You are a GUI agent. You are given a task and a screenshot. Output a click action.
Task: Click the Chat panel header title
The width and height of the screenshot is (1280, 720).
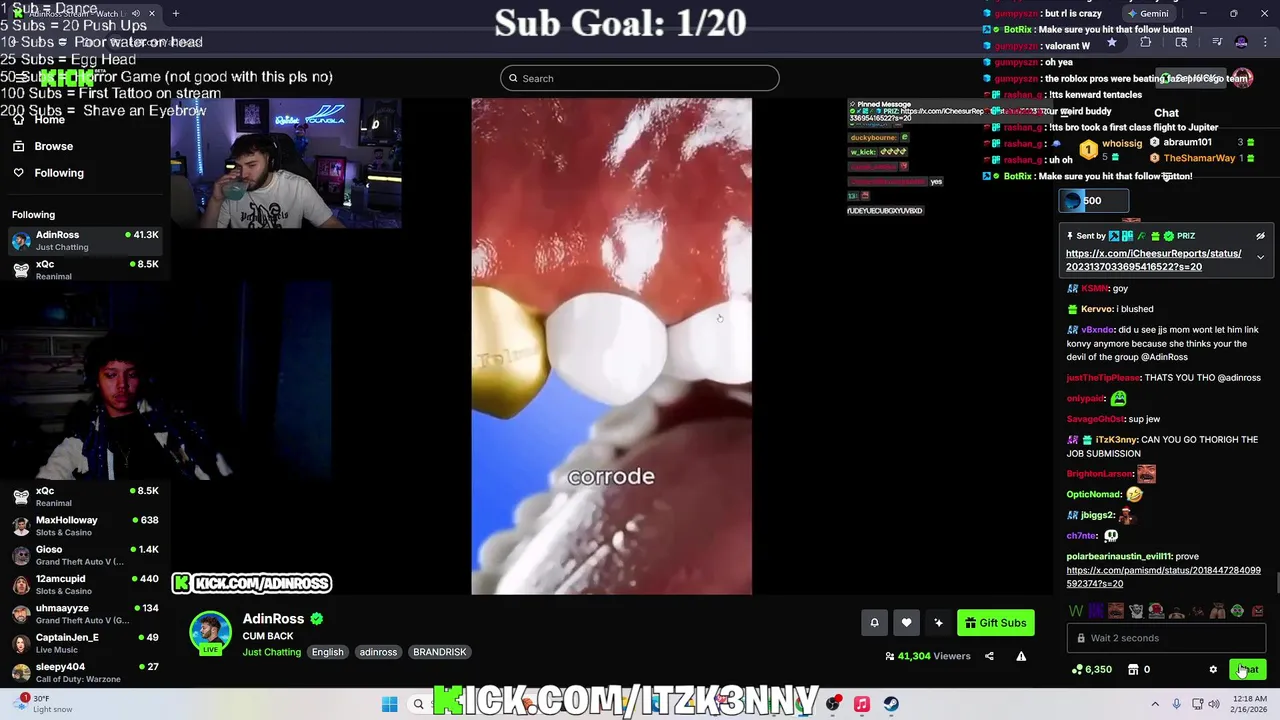click(1166, 113)
